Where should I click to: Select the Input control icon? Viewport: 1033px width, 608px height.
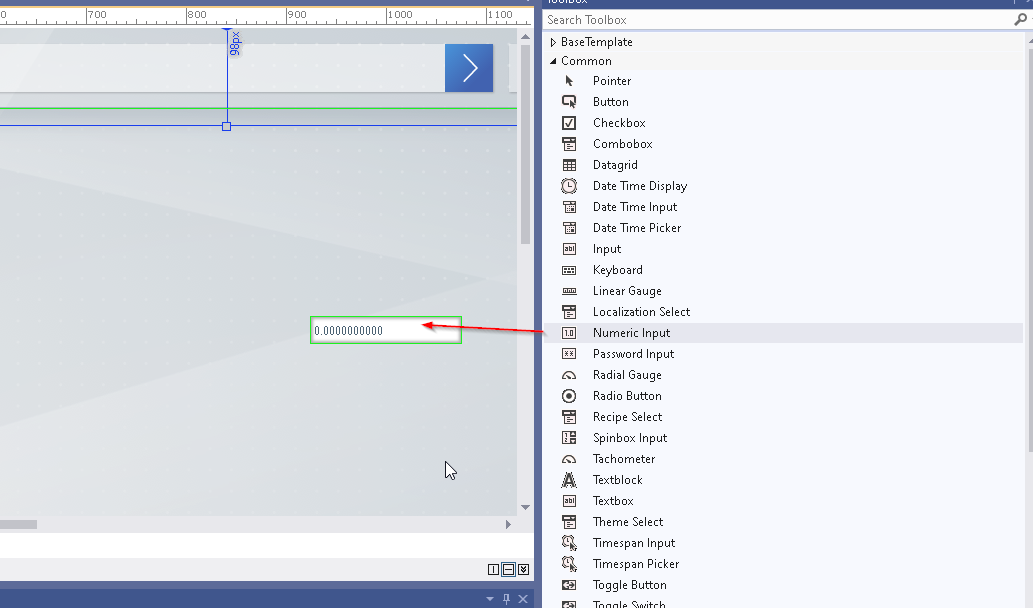coord(569,249)
